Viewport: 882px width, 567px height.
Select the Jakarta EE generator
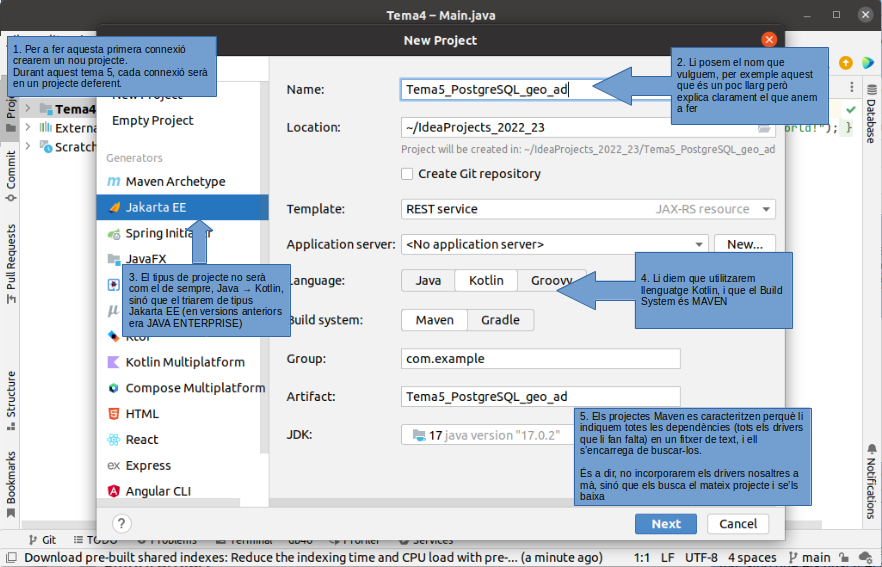click(x=182, y=208)
